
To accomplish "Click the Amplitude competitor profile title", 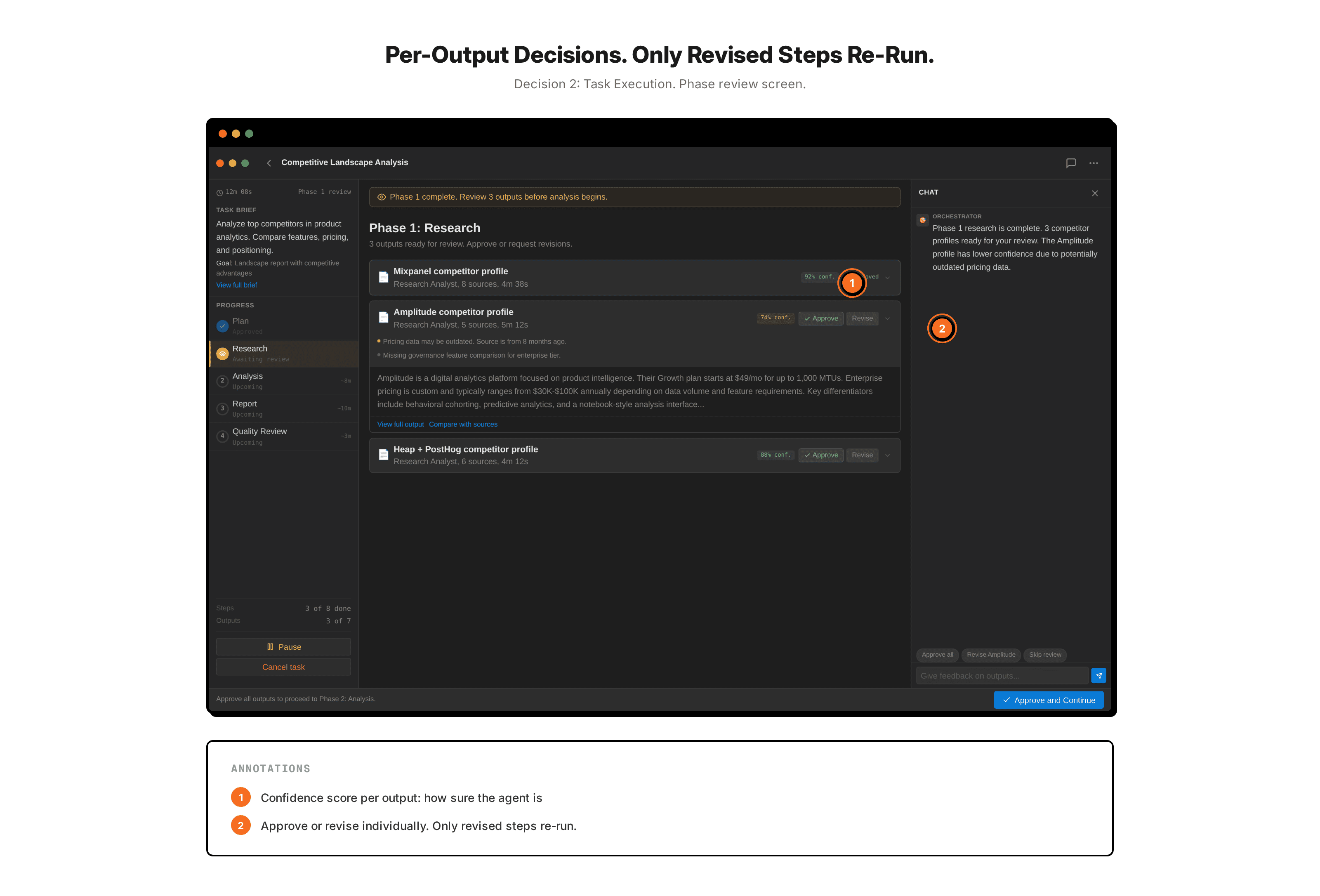I will tap(453, 312).
